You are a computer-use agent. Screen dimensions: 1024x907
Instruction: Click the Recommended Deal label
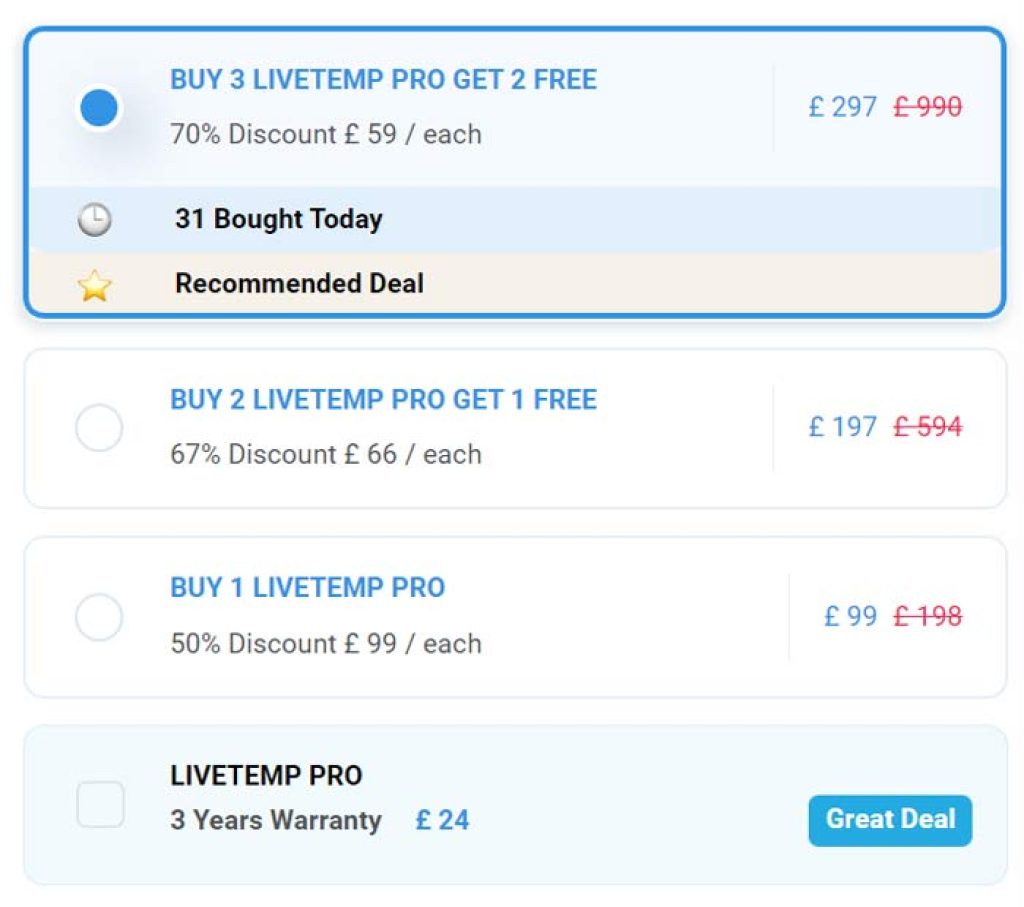[x=299, y=283]
